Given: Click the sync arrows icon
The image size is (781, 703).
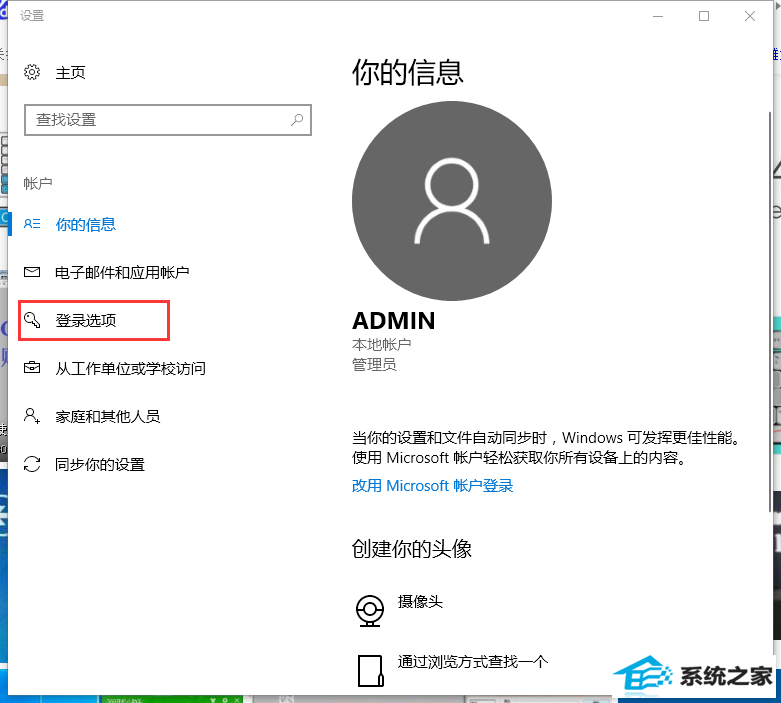Looking at the screenshot, I should [32, 464].
